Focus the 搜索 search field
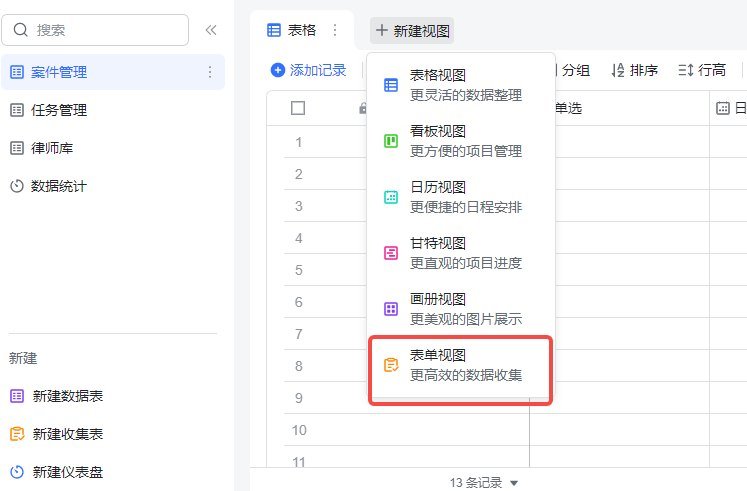747x491 pixels. pyautogui.click(x=95, y=30)
